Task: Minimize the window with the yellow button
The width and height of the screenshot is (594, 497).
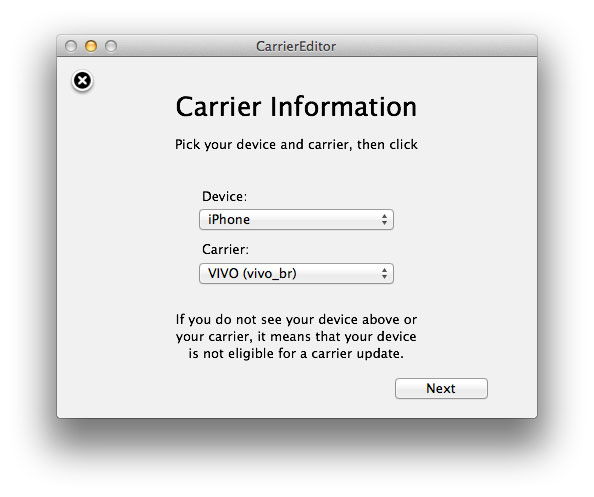Action: pos(91,46)
